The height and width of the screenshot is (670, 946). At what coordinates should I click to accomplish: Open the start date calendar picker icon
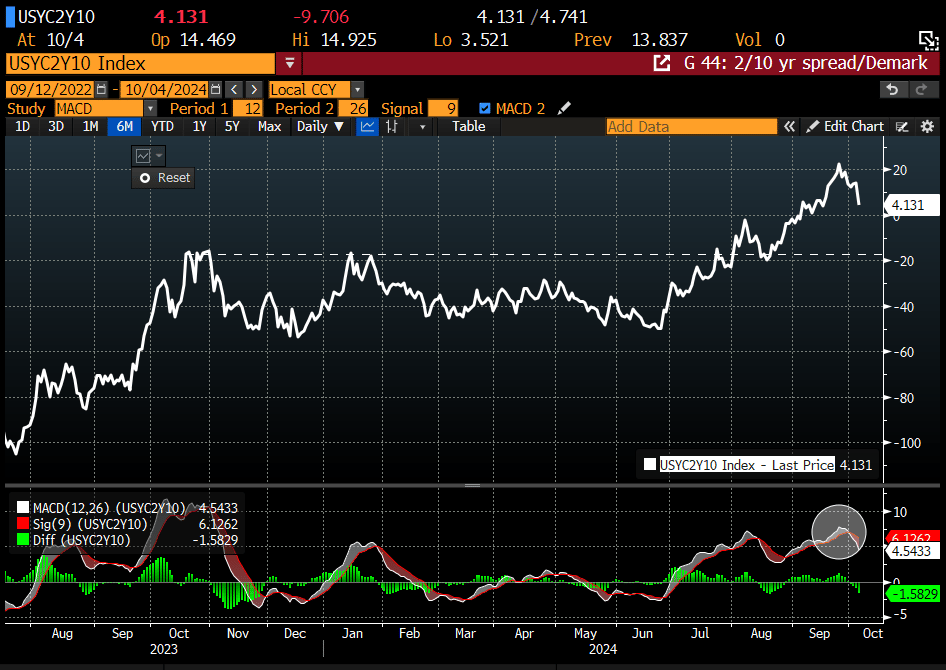click(x=101, y=90)
